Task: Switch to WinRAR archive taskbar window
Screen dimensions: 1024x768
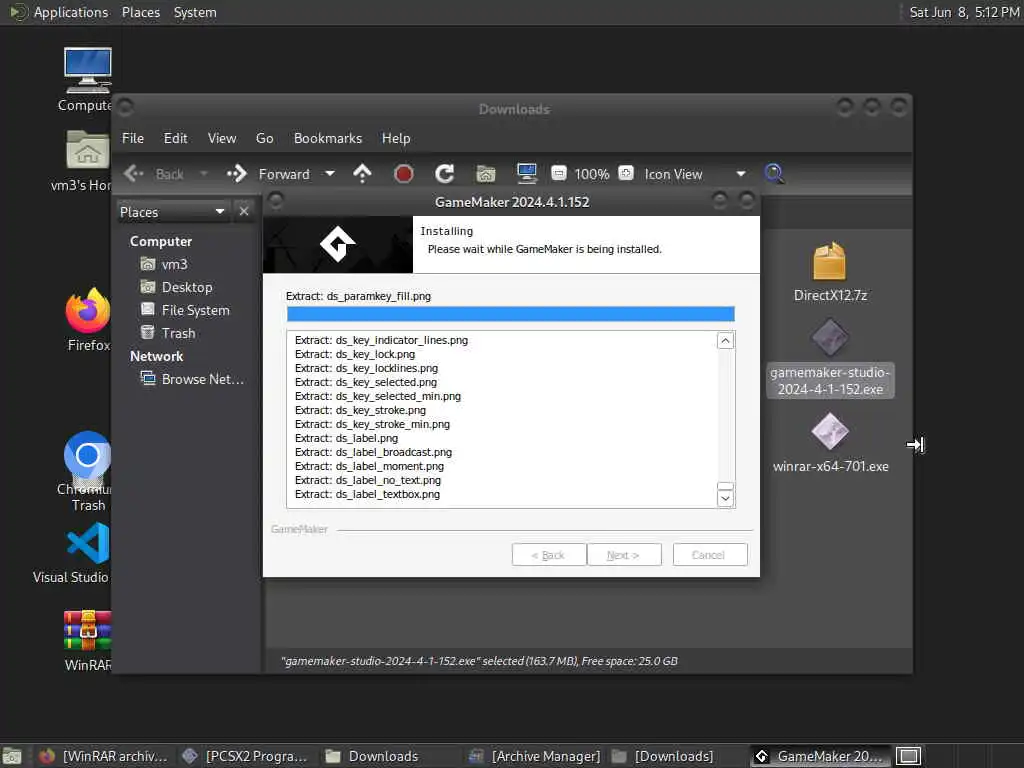Action: click(103, 756)
